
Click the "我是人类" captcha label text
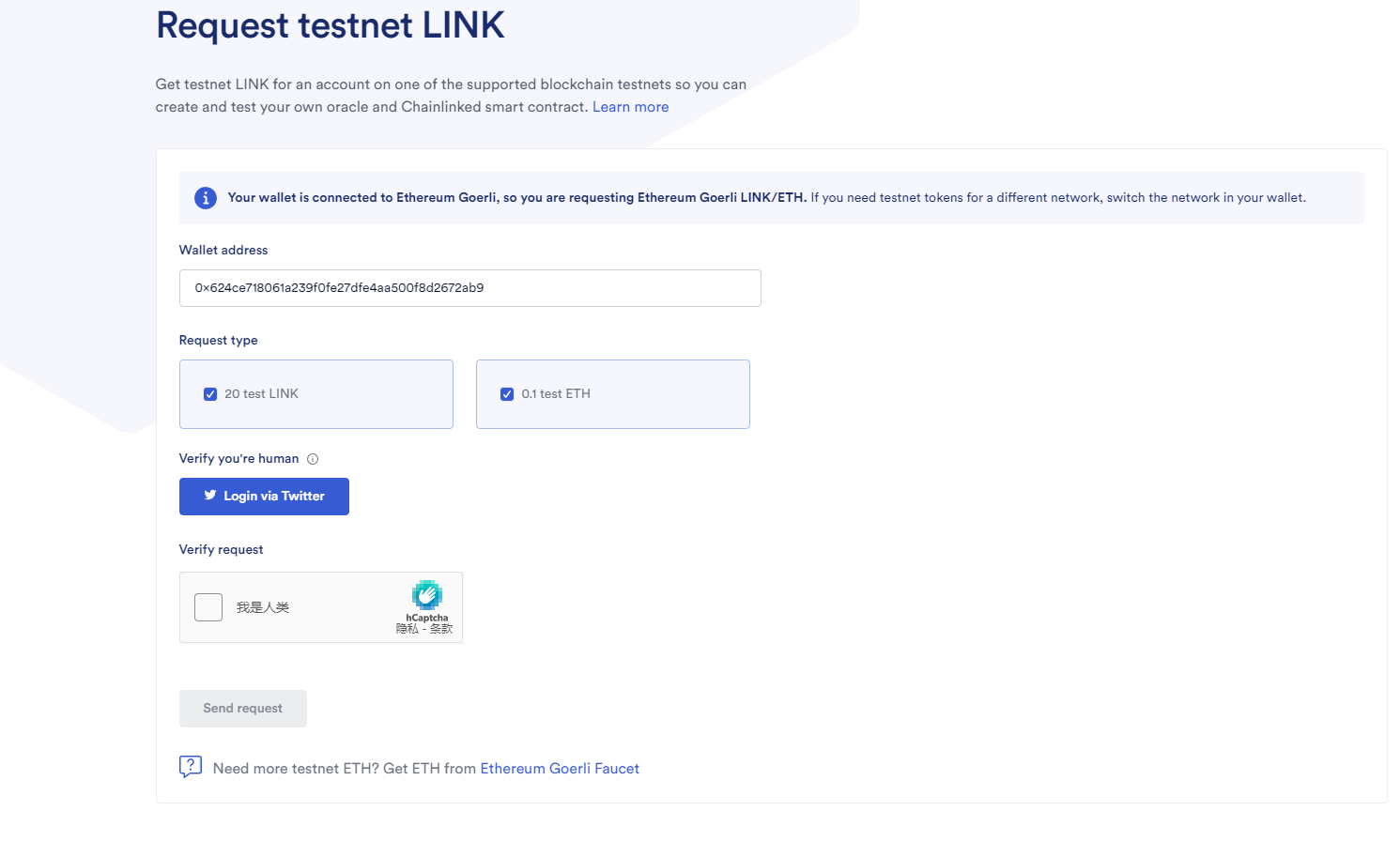[263, 608]
